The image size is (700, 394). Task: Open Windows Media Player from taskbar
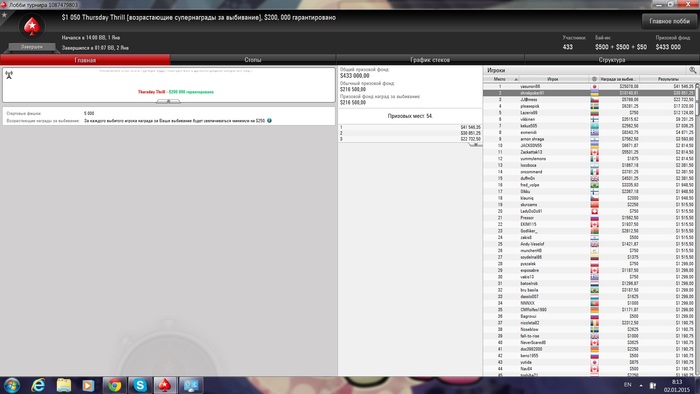click(88, 385)
